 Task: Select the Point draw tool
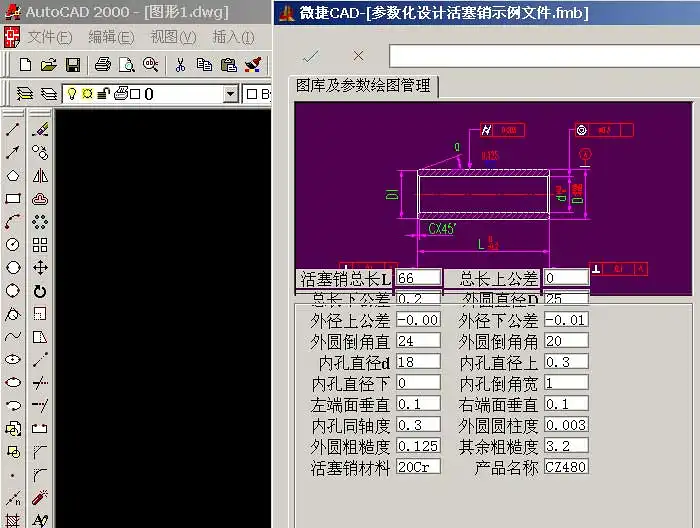13,475
